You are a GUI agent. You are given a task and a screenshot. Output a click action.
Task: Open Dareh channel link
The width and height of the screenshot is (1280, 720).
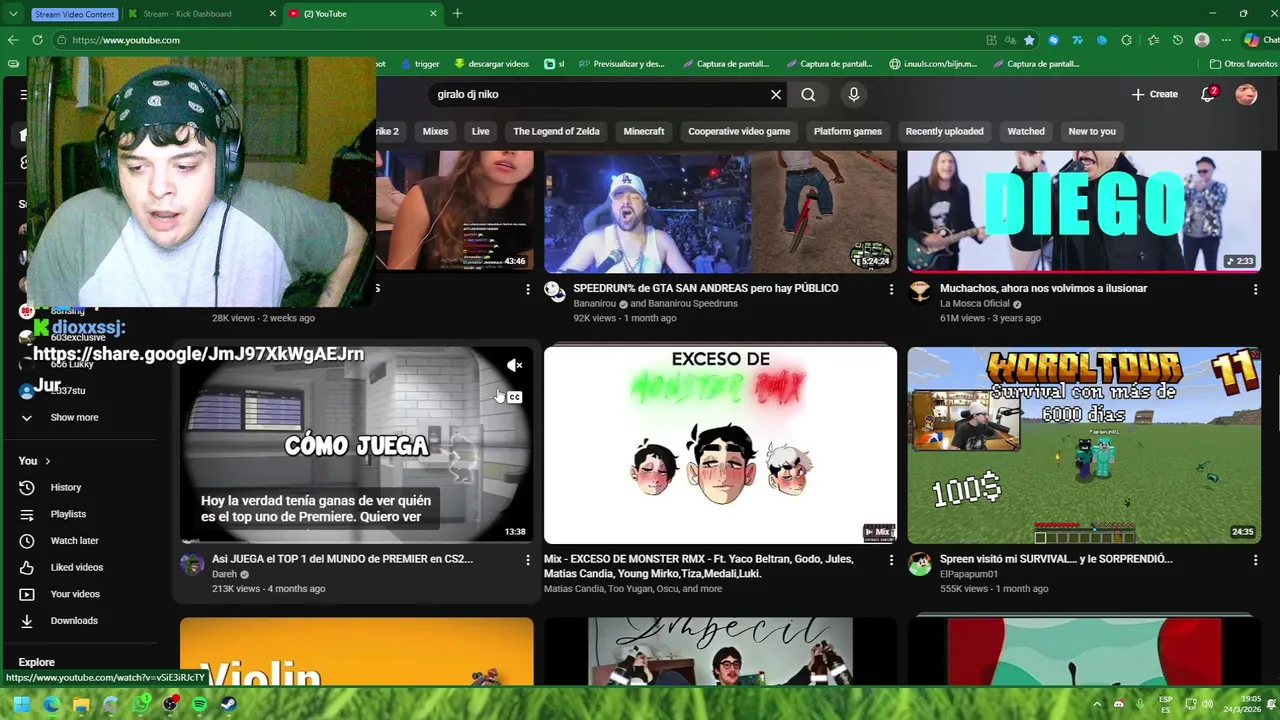pos(224,575)
